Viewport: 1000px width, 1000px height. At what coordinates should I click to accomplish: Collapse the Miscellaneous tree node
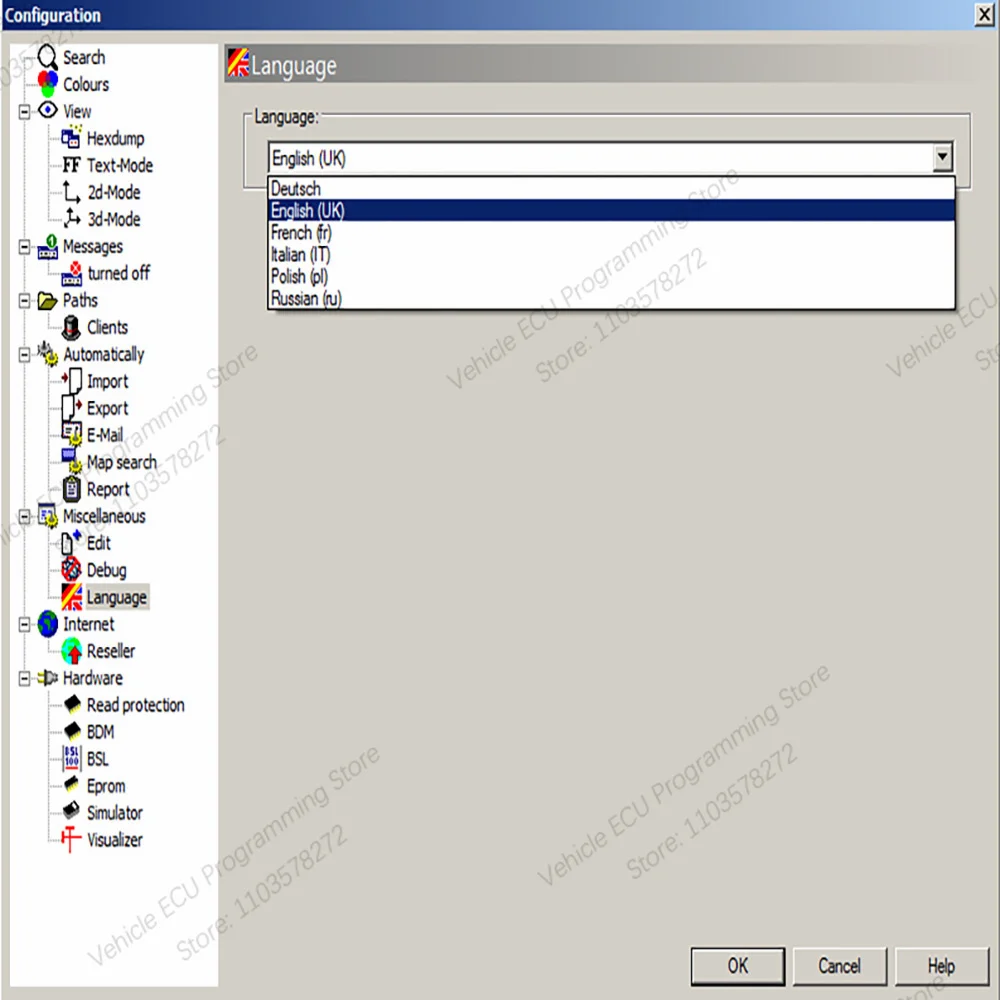[24, 516]
